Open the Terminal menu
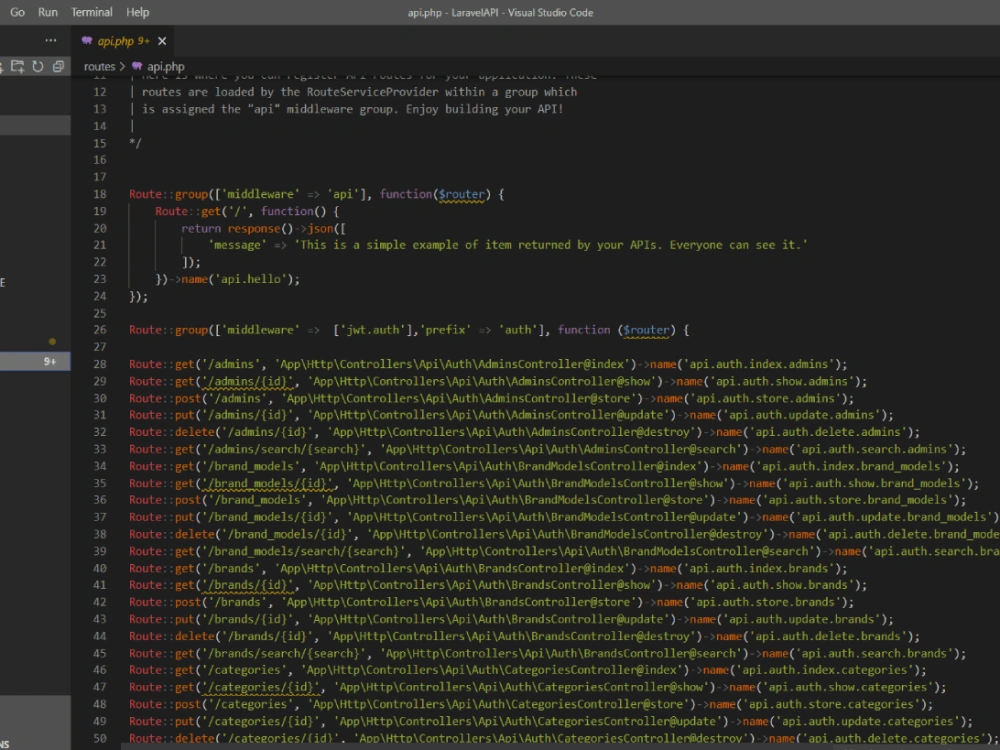1000x750 pixels. (x=91, y=12)
